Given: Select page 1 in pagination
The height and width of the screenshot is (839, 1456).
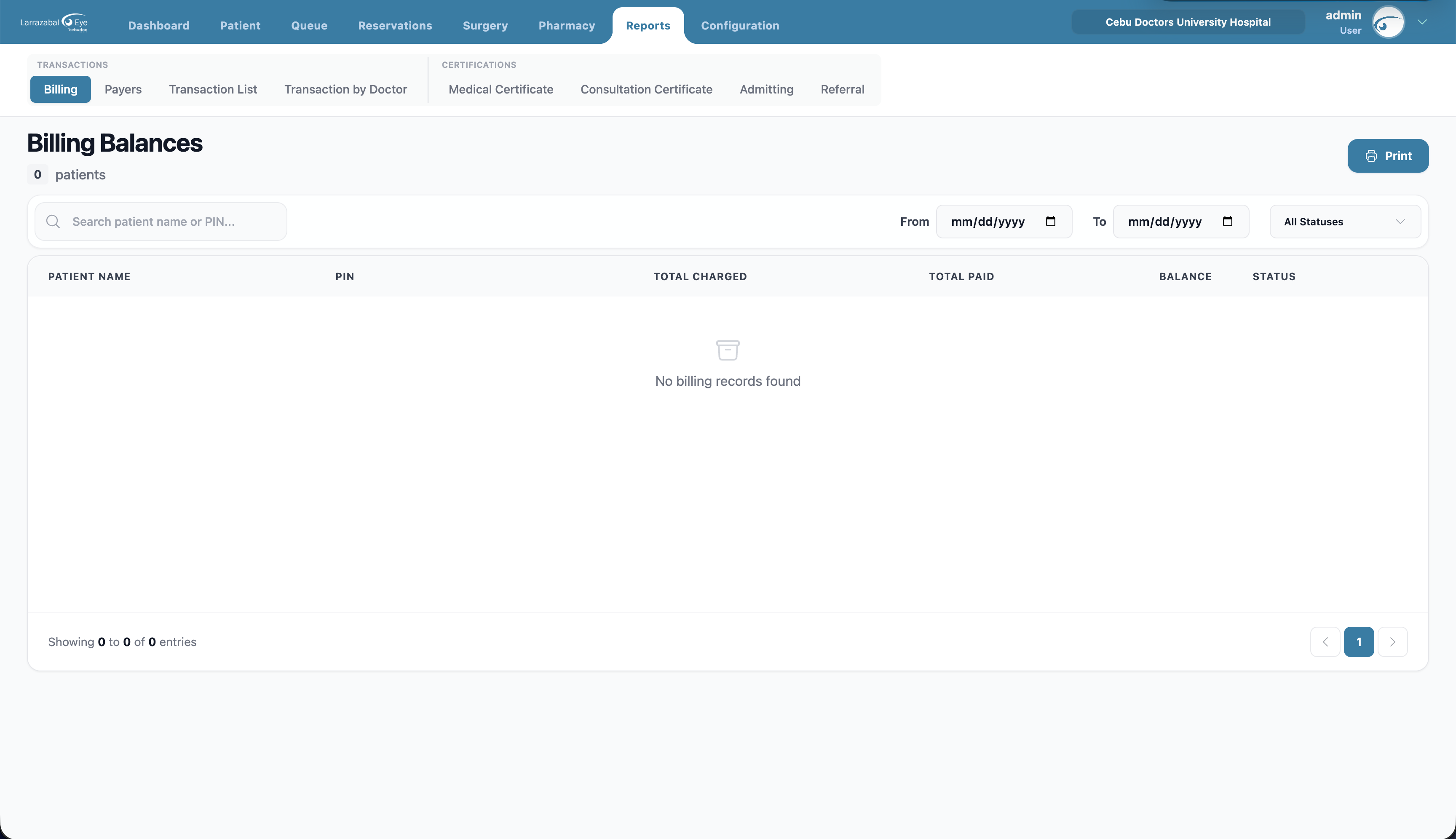Looking at the screenshot, I should pyautogui.click(x=1359, y=642).
